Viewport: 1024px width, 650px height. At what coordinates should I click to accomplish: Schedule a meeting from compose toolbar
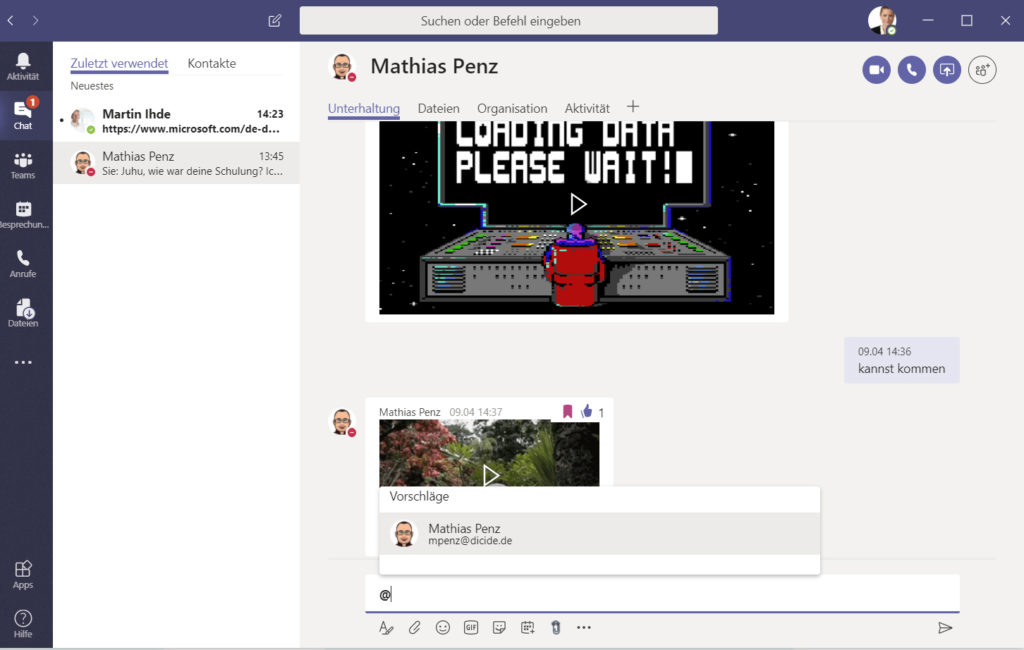(528, 628)
